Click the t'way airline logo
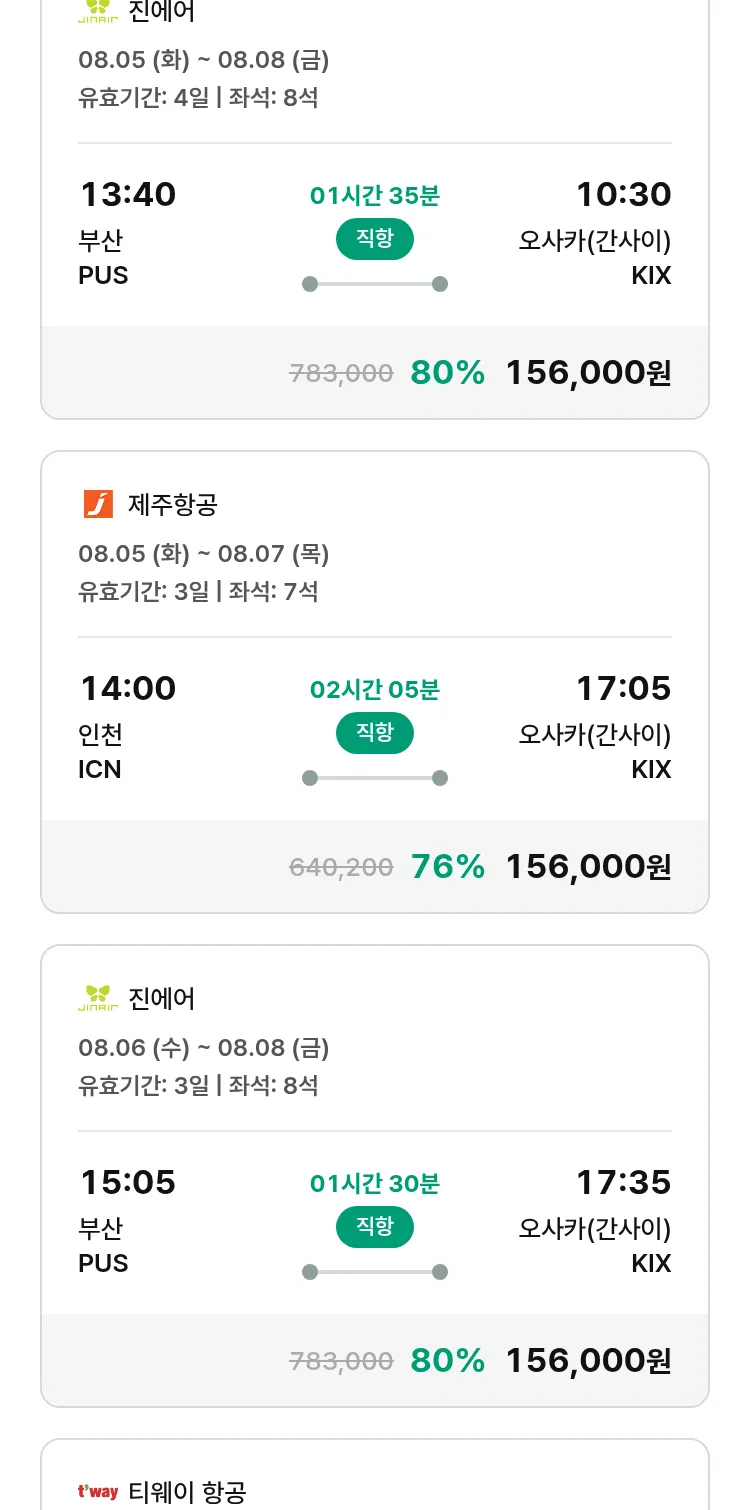The width and height of the screenshot is (750, 1510). 98,1492
